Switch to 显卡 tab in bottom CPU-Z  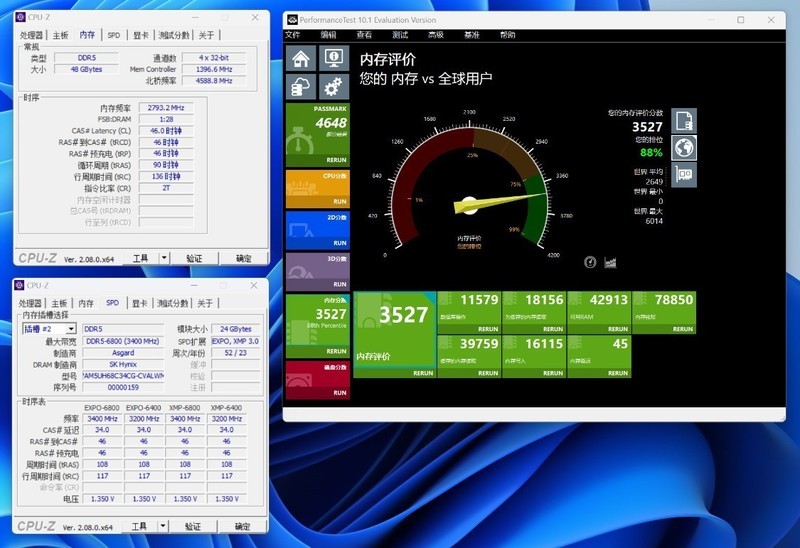point(140,303)
